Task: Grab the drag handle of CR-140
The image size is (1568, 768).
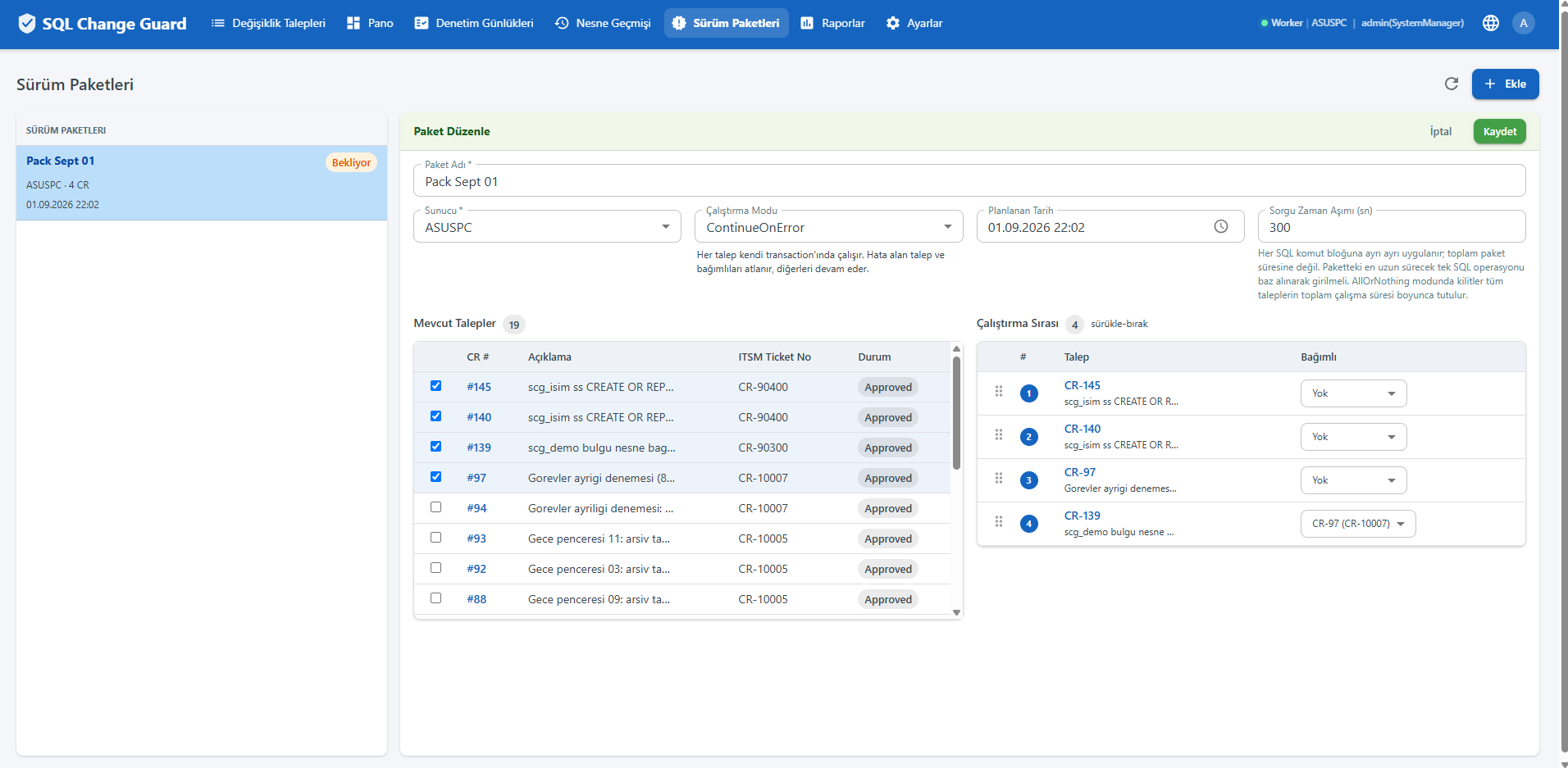Action: point(999,434)
